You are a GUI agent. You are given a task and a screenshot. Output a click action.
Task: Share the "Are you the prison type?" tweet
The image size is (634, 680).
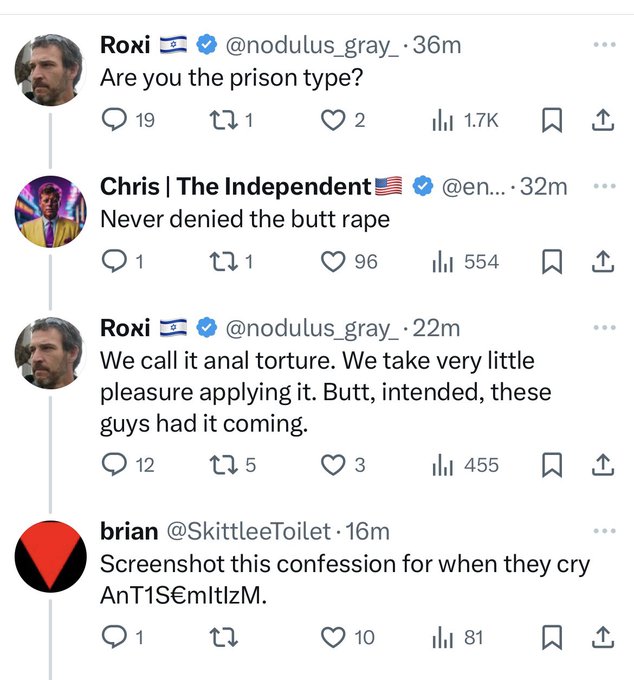coord(602,121)
